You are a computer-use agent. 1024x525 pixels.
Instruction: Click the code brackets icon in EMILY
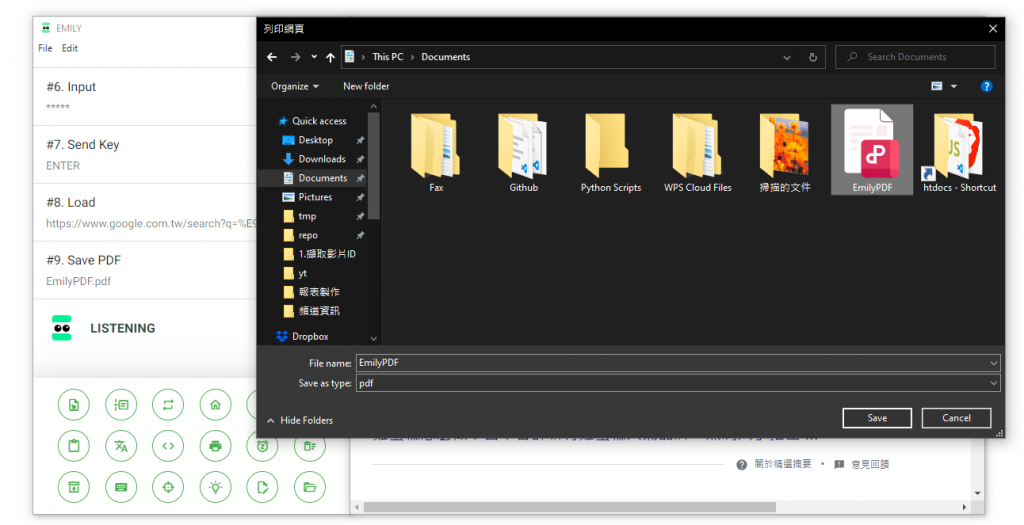coord(168,446)
